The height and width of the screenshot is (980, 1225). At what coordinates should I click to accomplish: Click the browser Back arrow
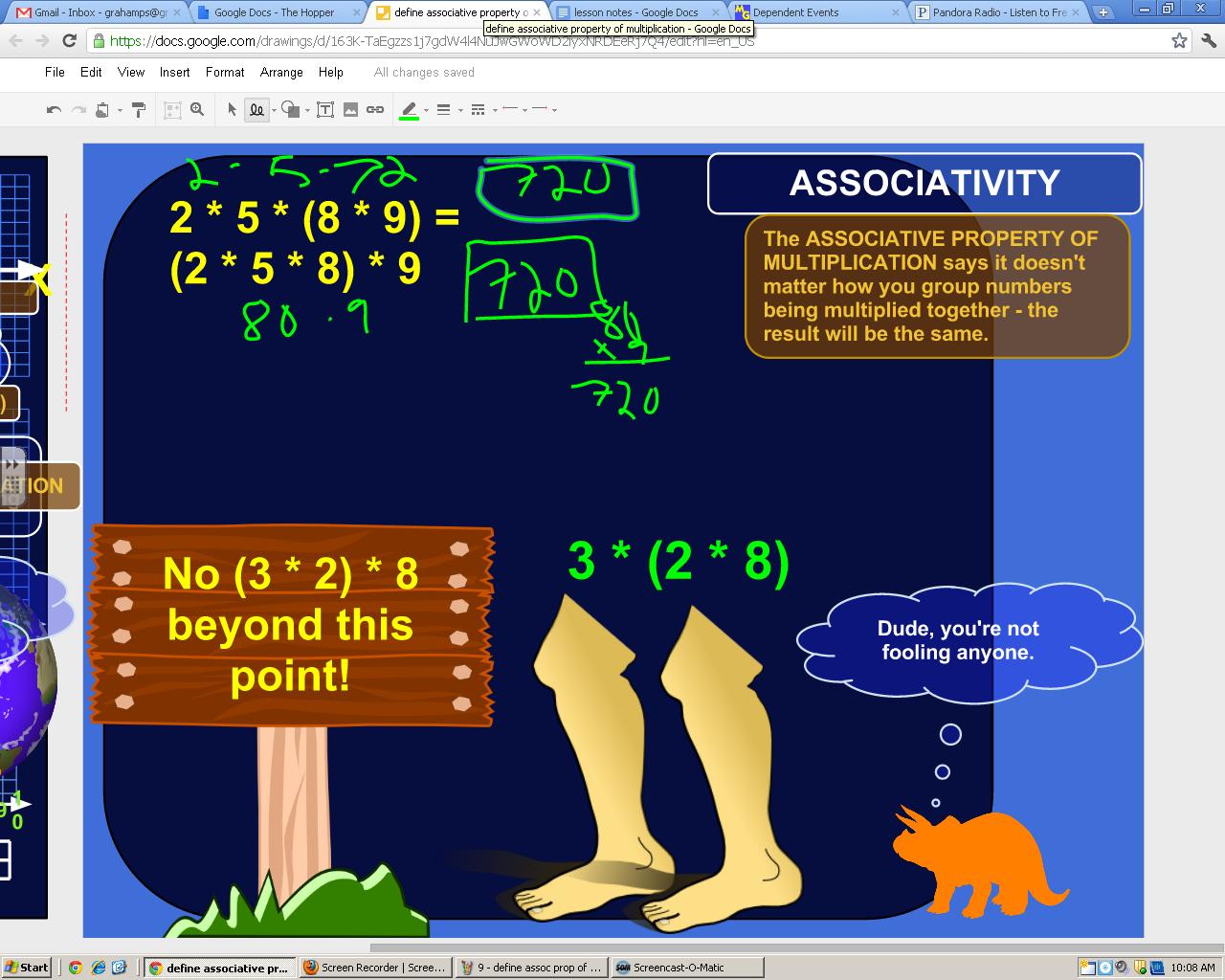[x=16, y=41]
